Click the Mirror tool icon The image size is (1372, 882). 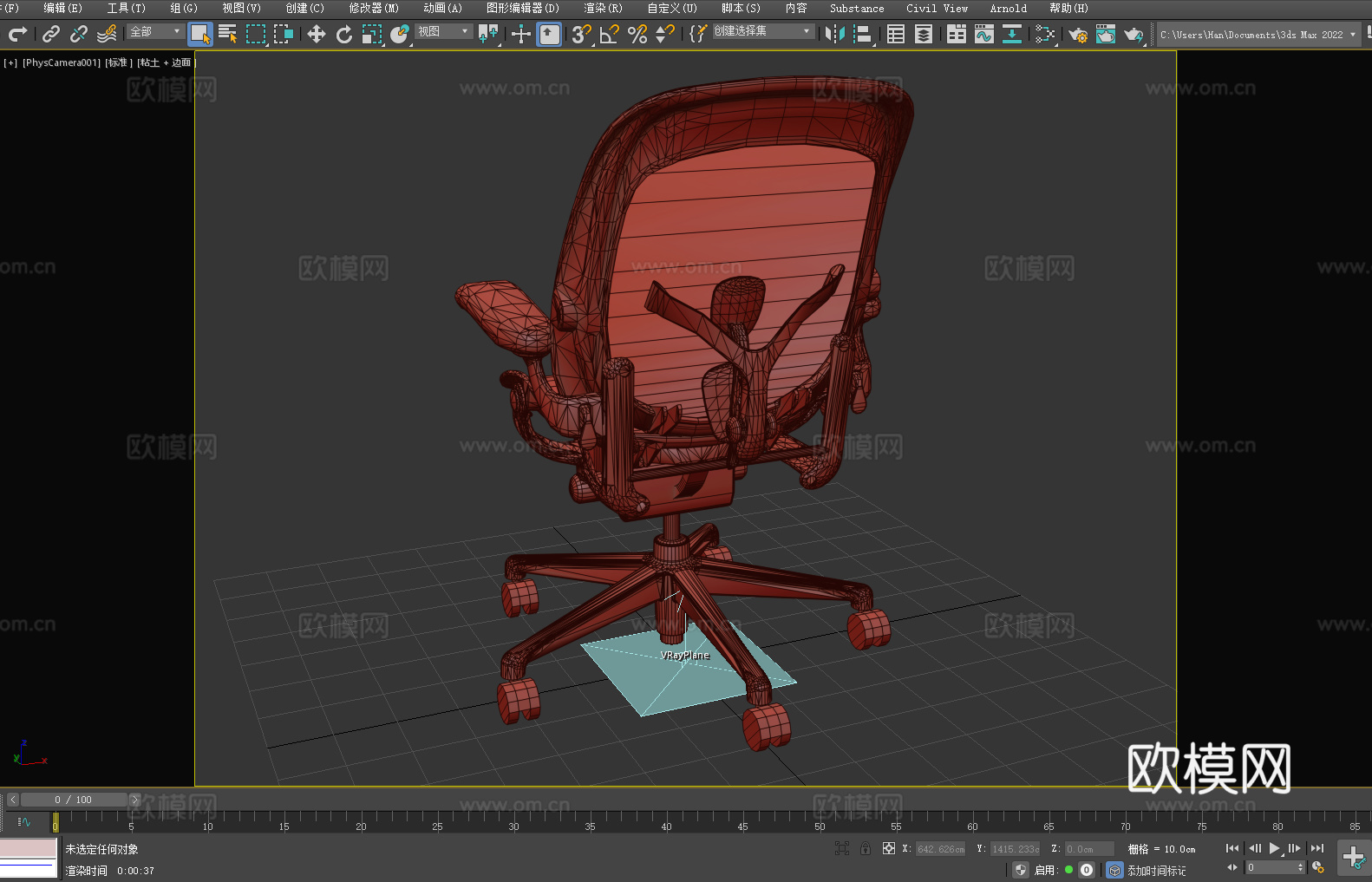coord(835,34)
